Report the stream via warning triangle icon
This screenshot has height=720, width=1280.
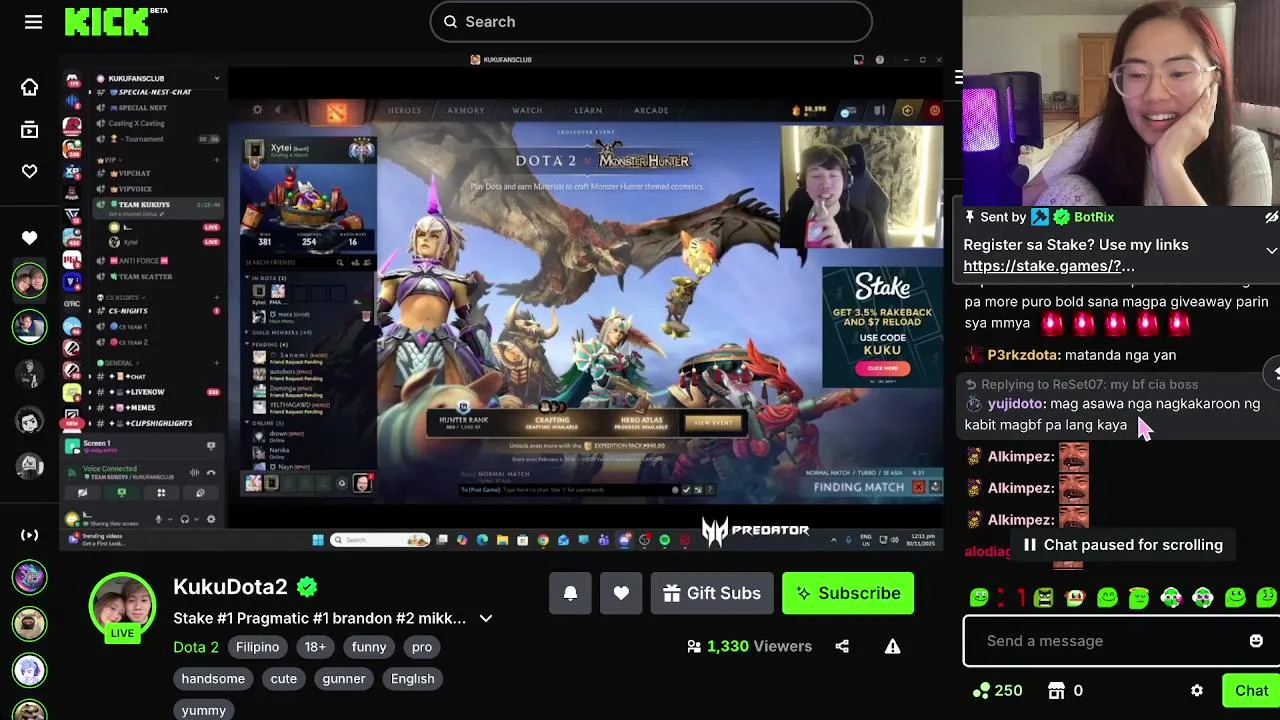pyautogui.click(x=892, y=646)
